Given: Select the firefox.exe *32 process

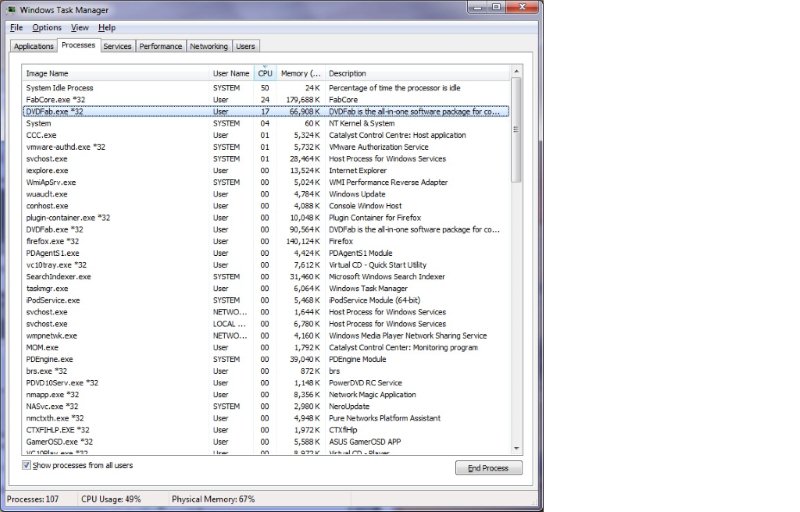Looking at the screenshot, I should [266, 241].
